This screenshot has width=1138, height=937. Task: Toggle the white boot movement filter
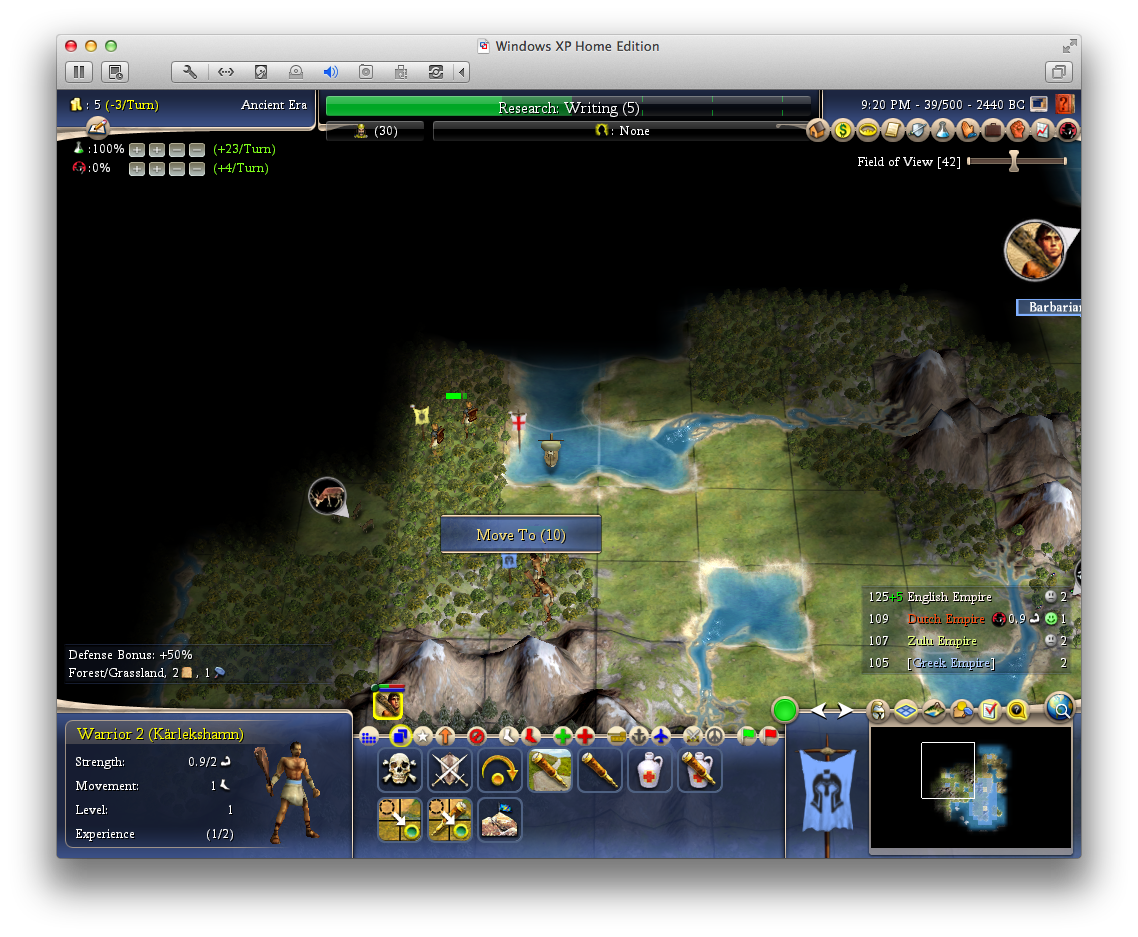click(x=509, y=737)
